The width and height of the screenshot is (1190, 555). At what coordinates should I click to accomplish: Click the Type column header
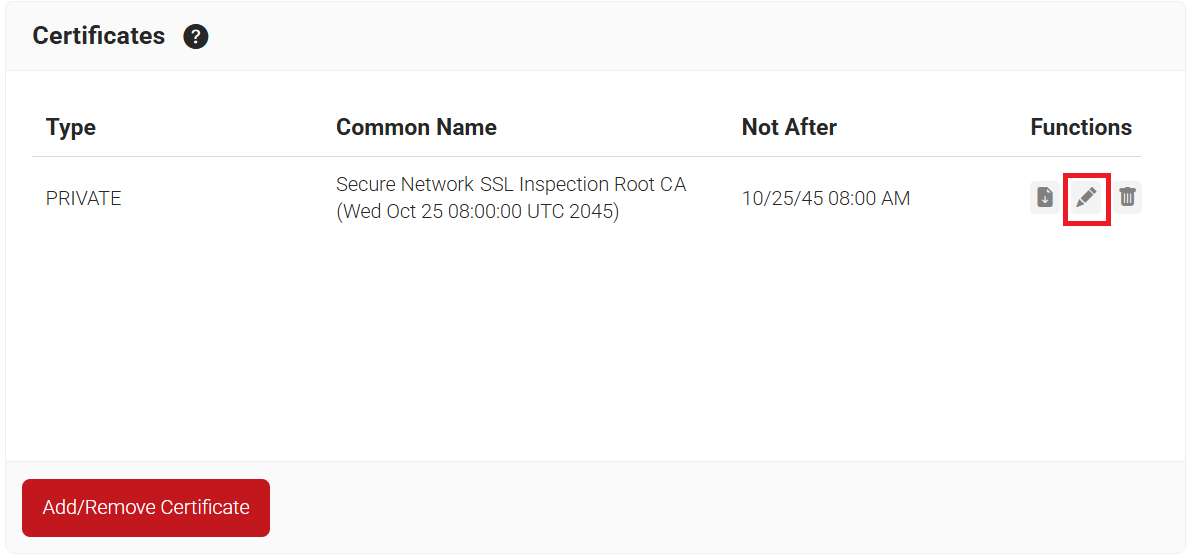71,127
